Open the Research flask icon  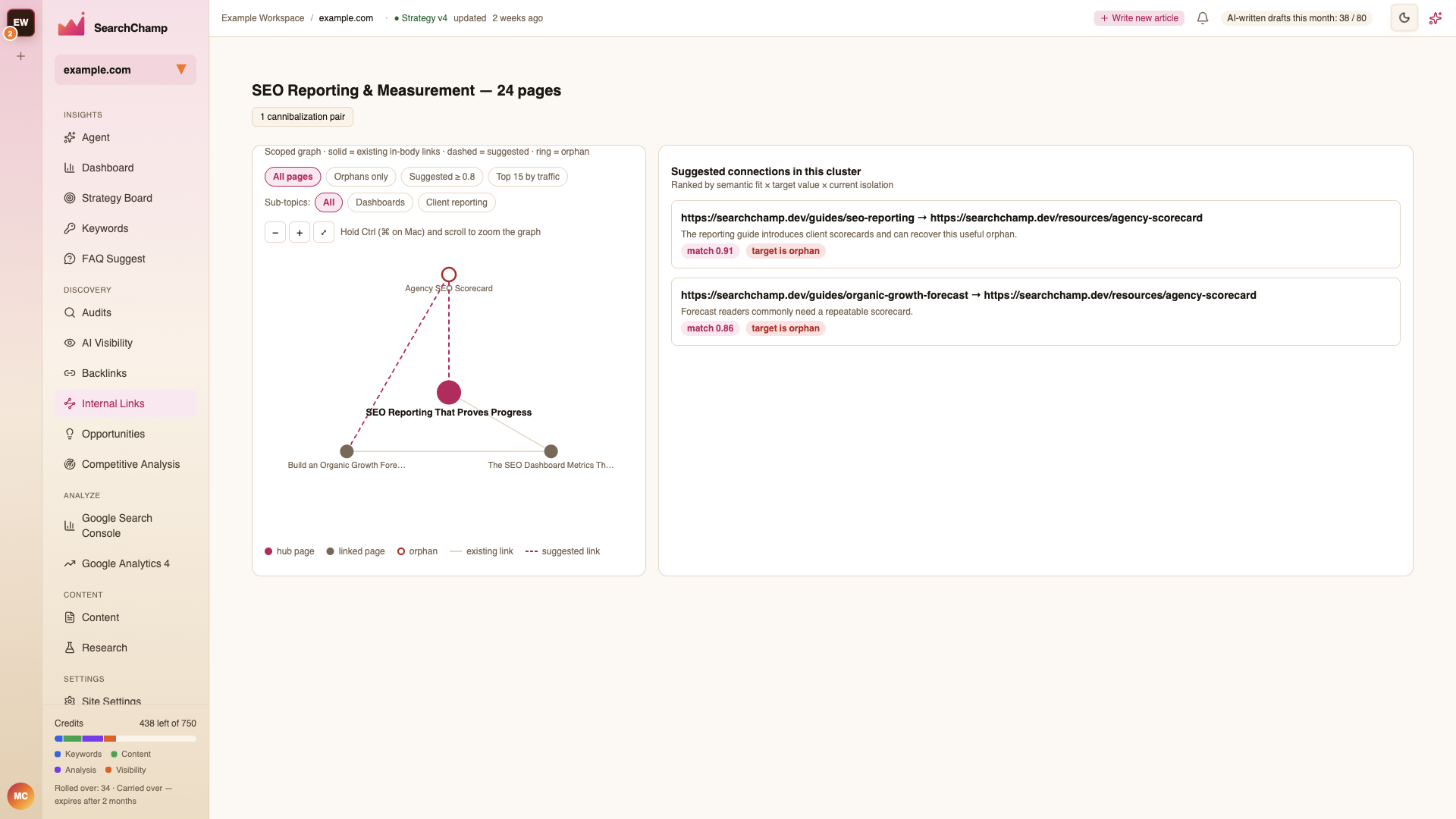click(x=70, y=648)
